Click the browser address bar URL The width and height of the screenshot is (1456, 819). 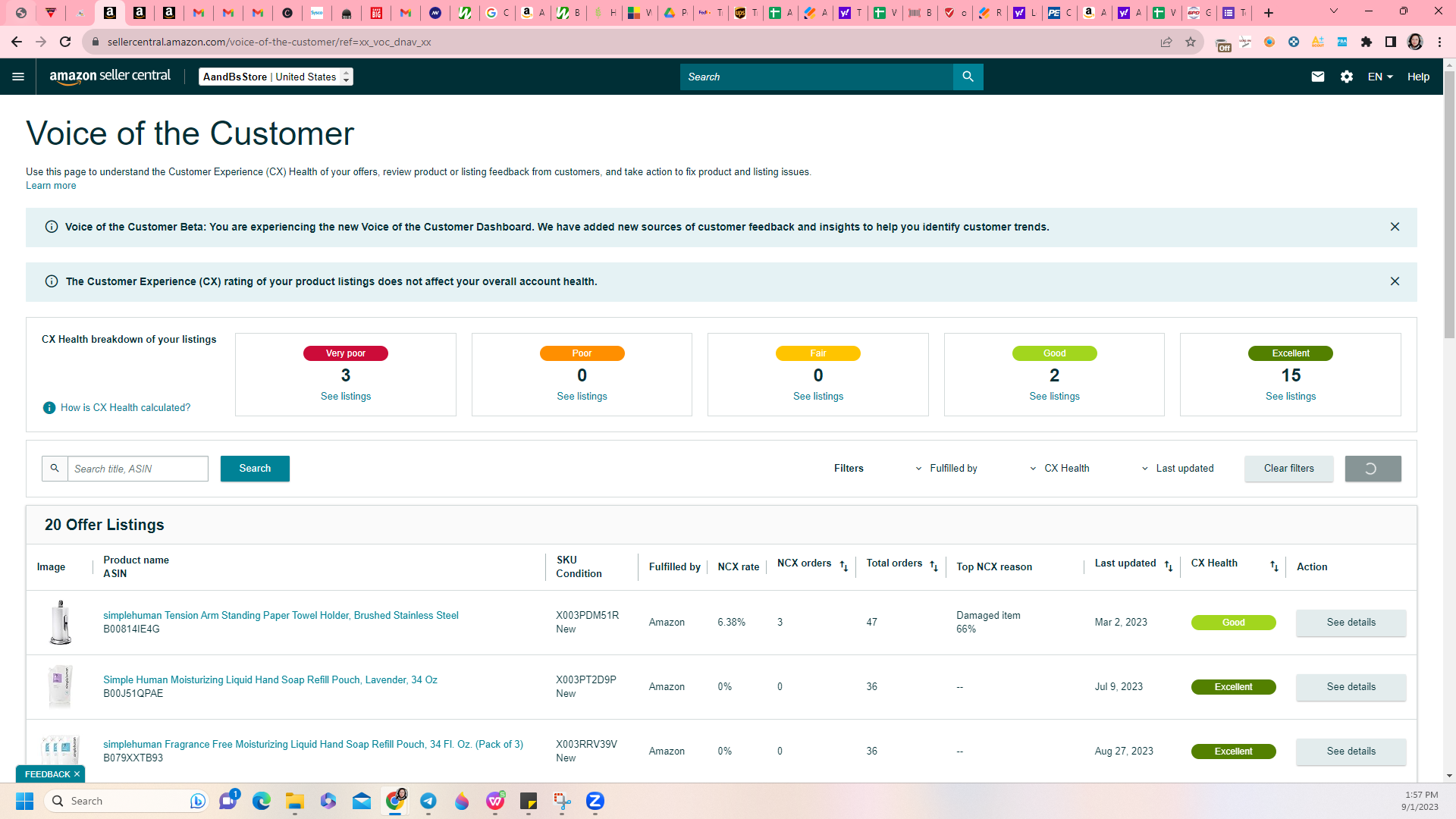point(269,42)
